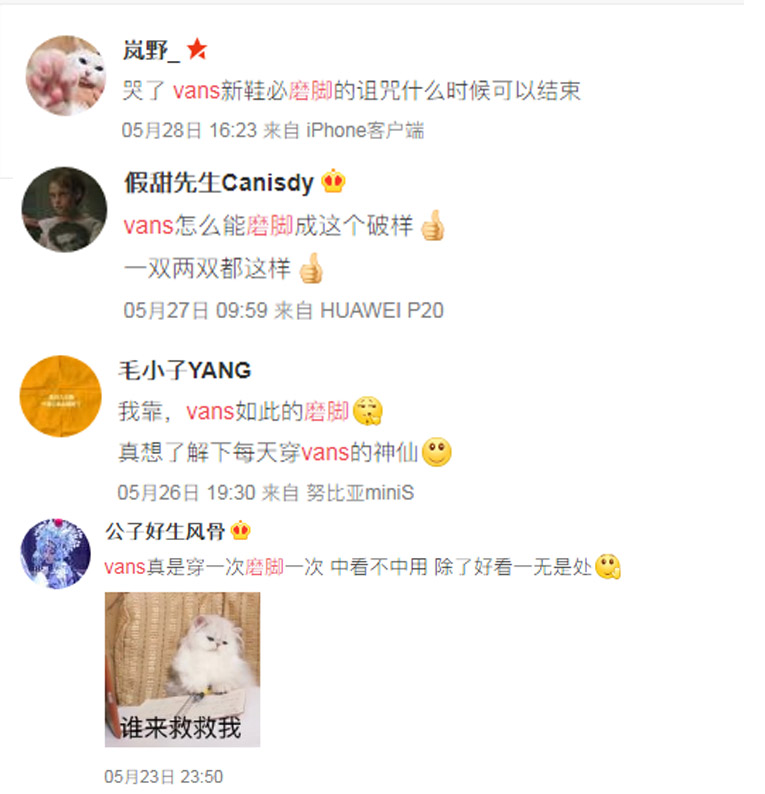Click vans keyword in 岚野_ post

(196, 91)
